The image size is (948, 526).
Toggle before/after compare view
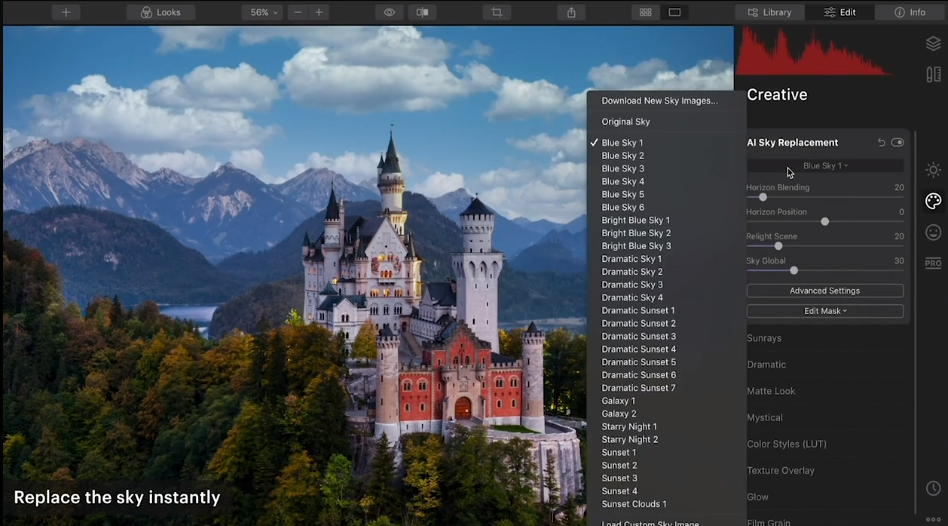click(x=422, y=12)
